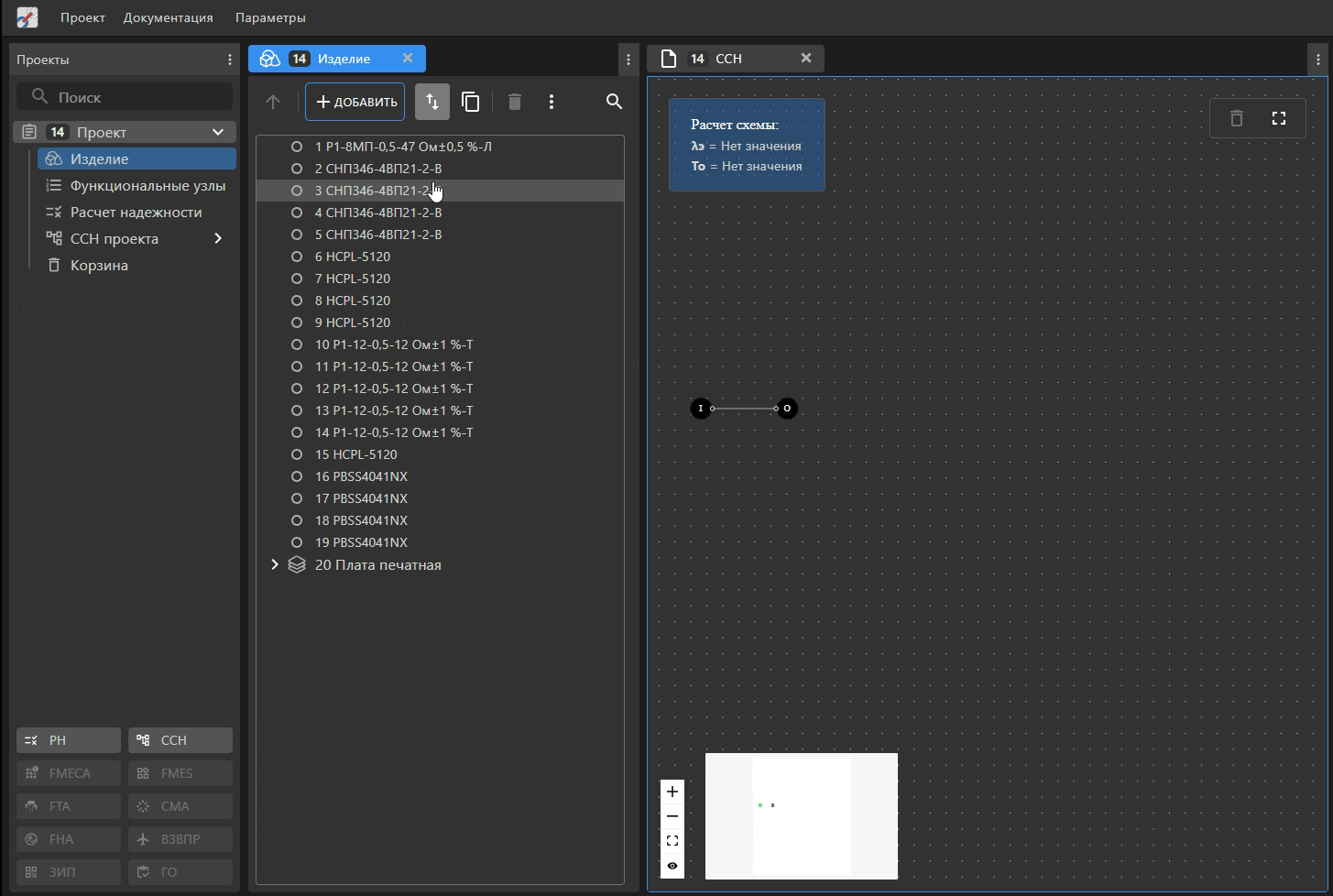1333x896 pixels.
Task: Collapse the Проект dropdown in sidebar
Action: pos(218,132)
